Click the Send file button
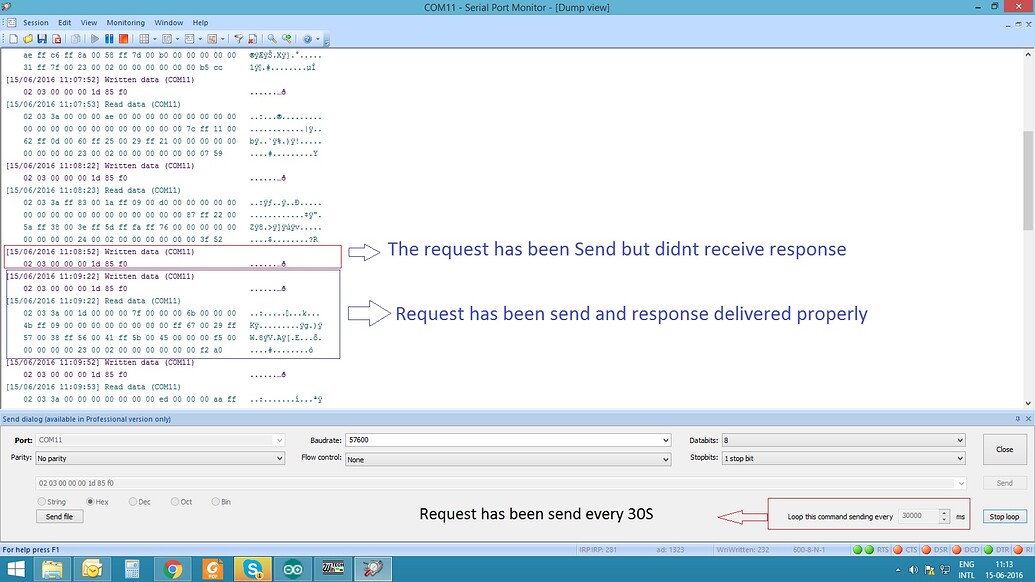The image size is (1035, 582). [x=61, y=517]
